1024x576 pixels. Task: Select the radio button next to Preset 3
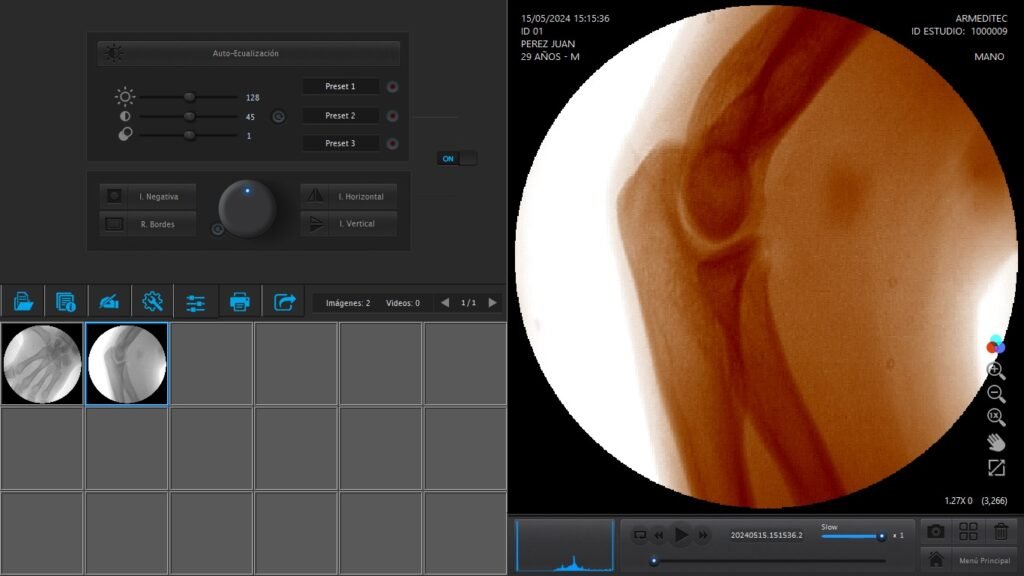[392, 144]
